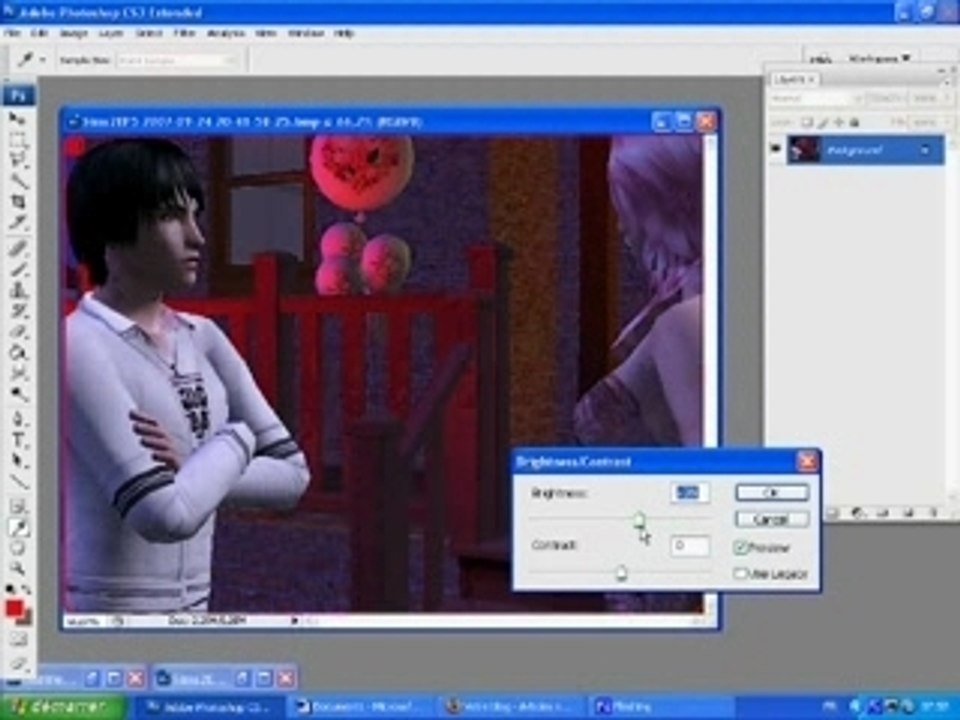Select the Type tool
The image size is (960, 720).
pyautogui.click(x=18, y=440)
